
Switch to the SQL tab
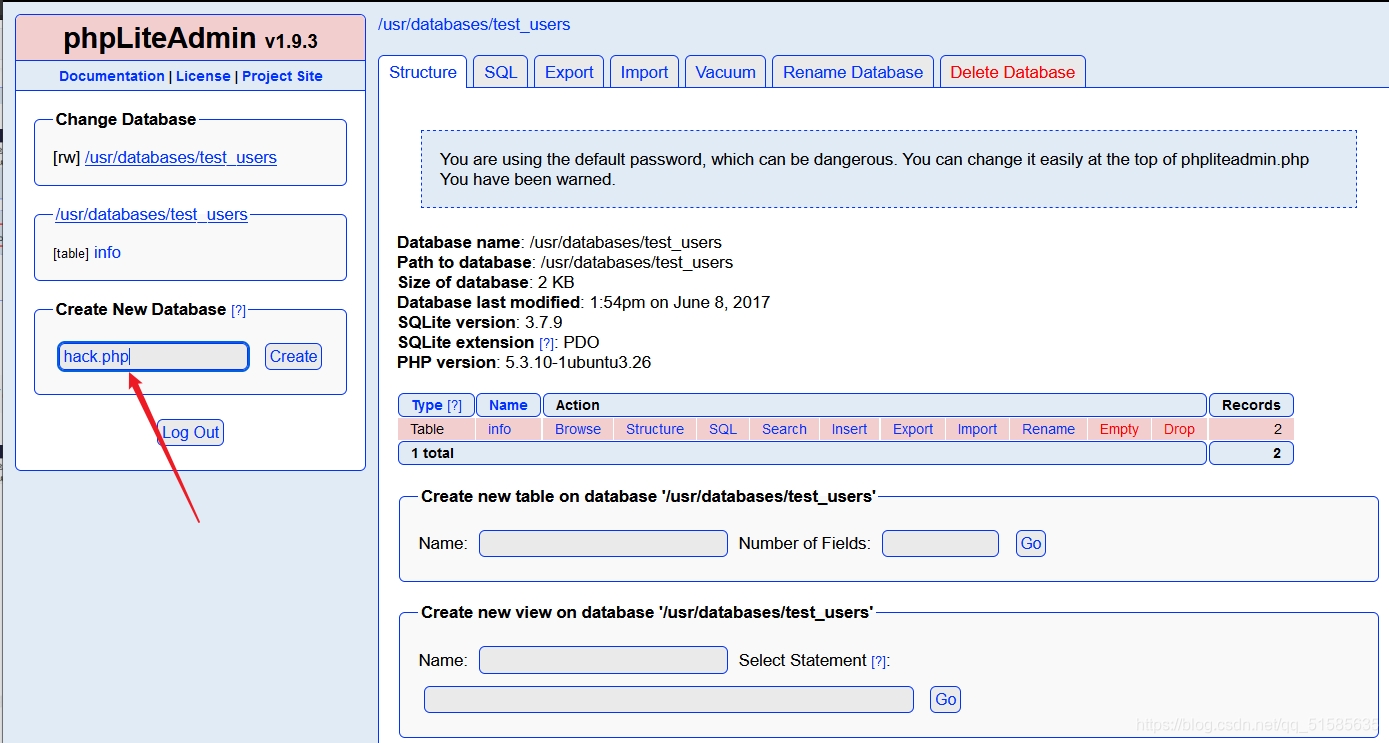(501, 72)
